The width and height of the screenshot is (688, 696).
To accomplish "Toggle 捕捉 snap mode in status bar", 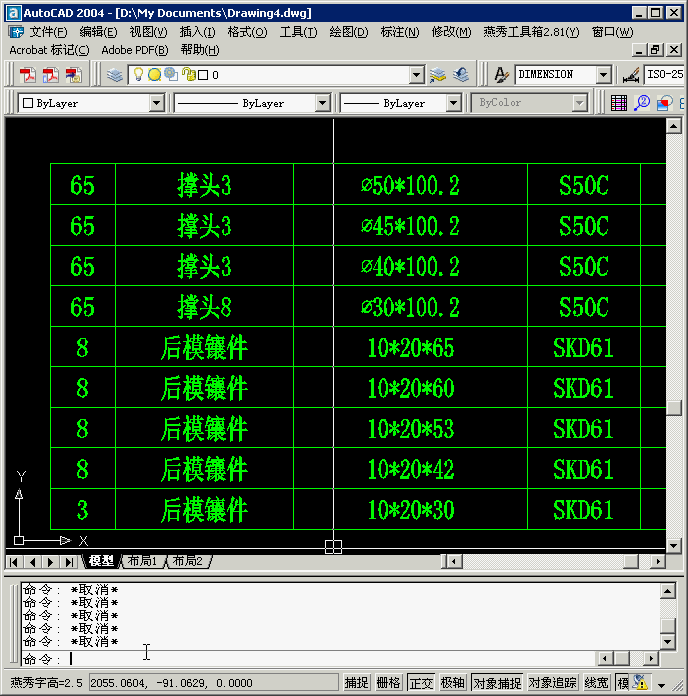I will click(x=356, y=683).
